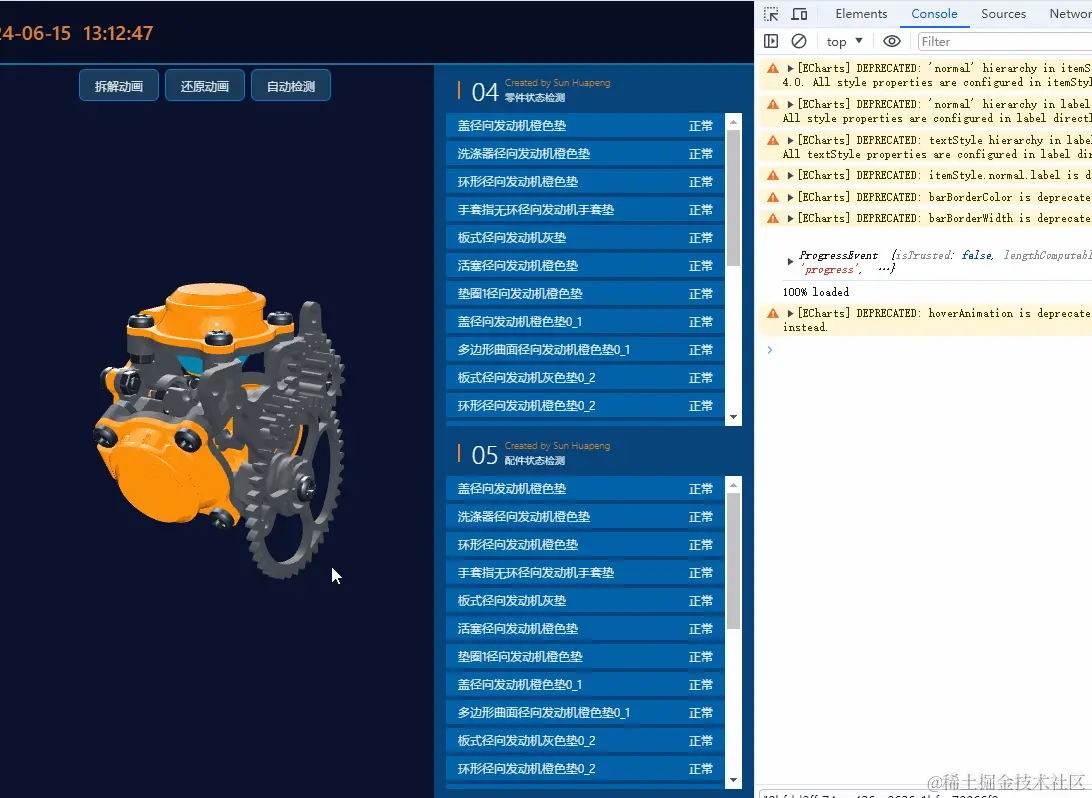Open the 'top' JavaScript context dropdown
The height and width of the screenshot is (798, 1092).
(844, 41)
